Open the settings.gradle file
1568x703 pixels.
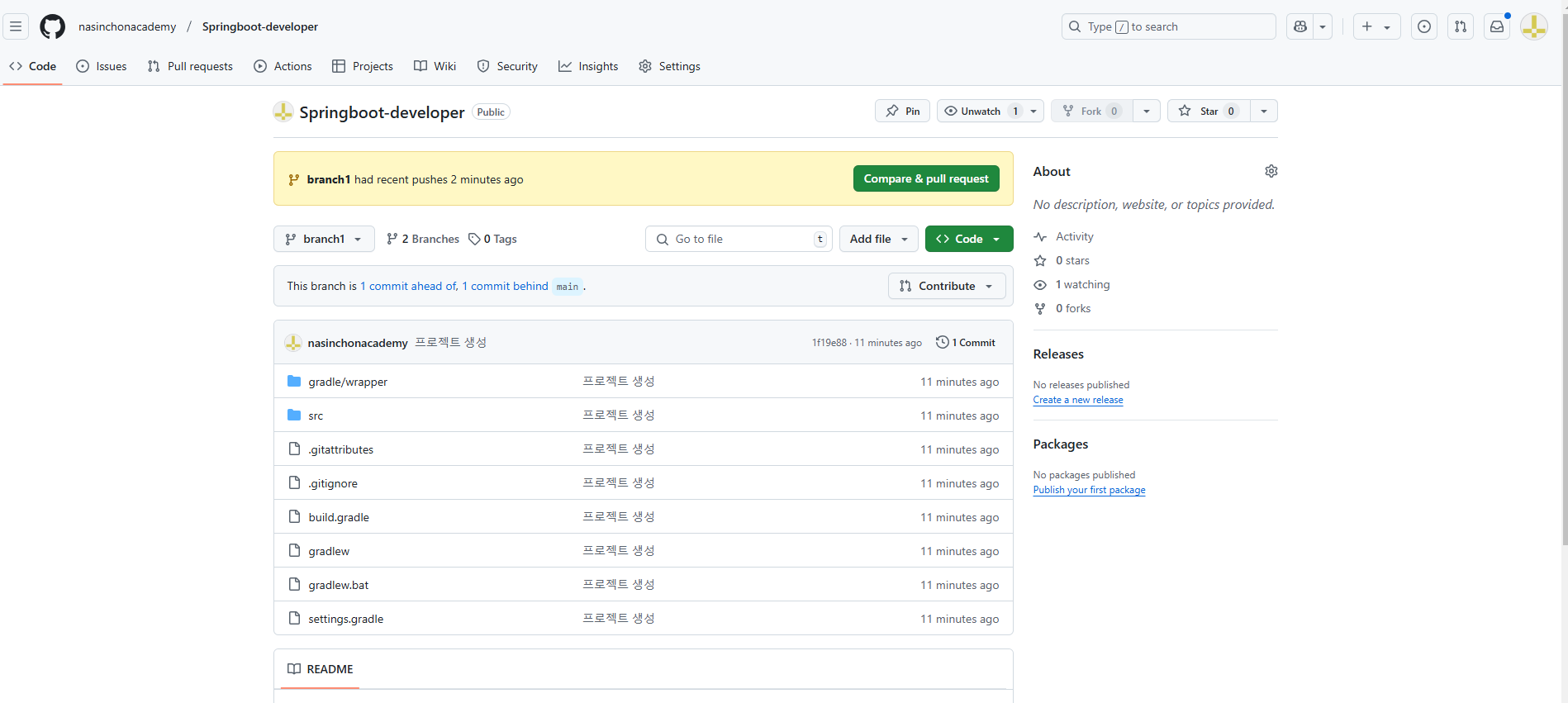coord(345,619)
